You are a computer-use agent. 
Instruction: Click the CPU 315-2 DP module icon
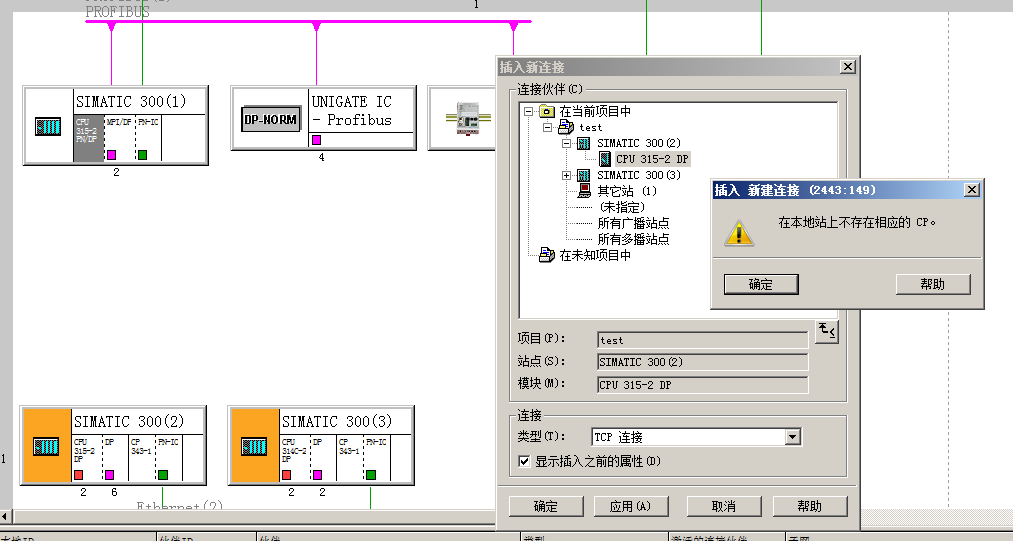tap(605, 159)
